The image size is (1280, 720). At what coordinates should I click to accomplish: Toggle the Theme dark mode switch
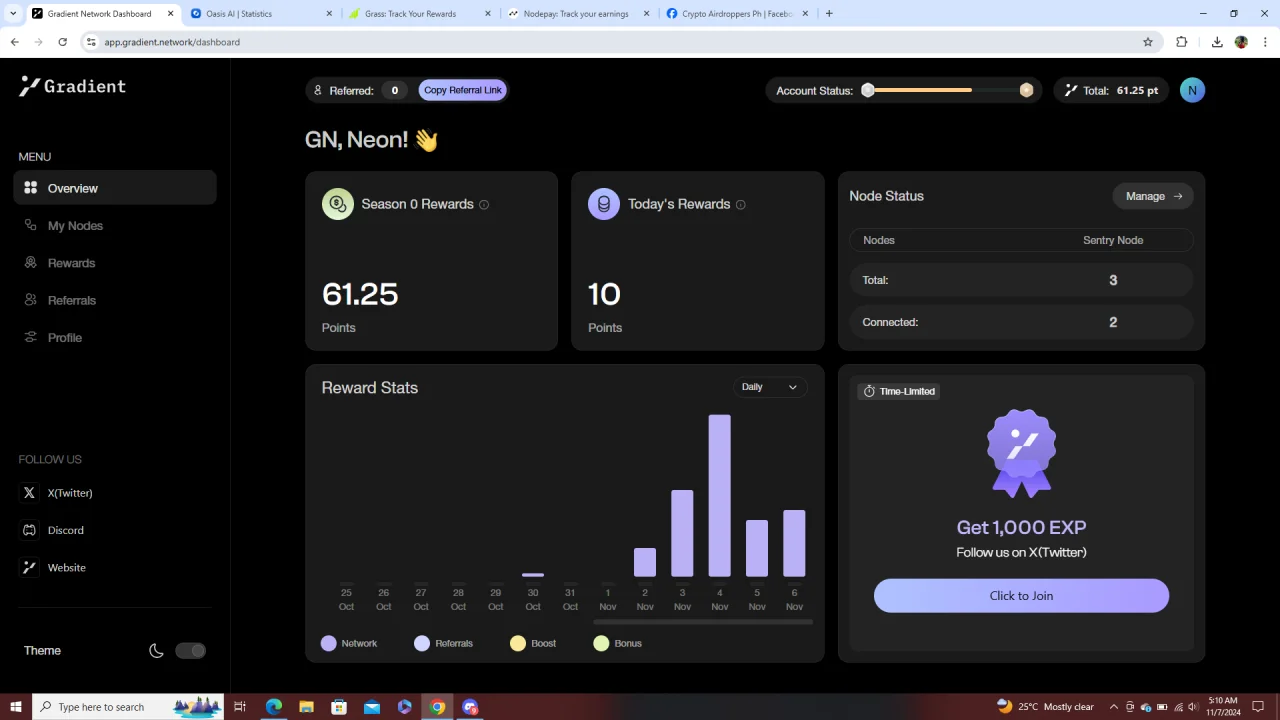click(190, 651)
